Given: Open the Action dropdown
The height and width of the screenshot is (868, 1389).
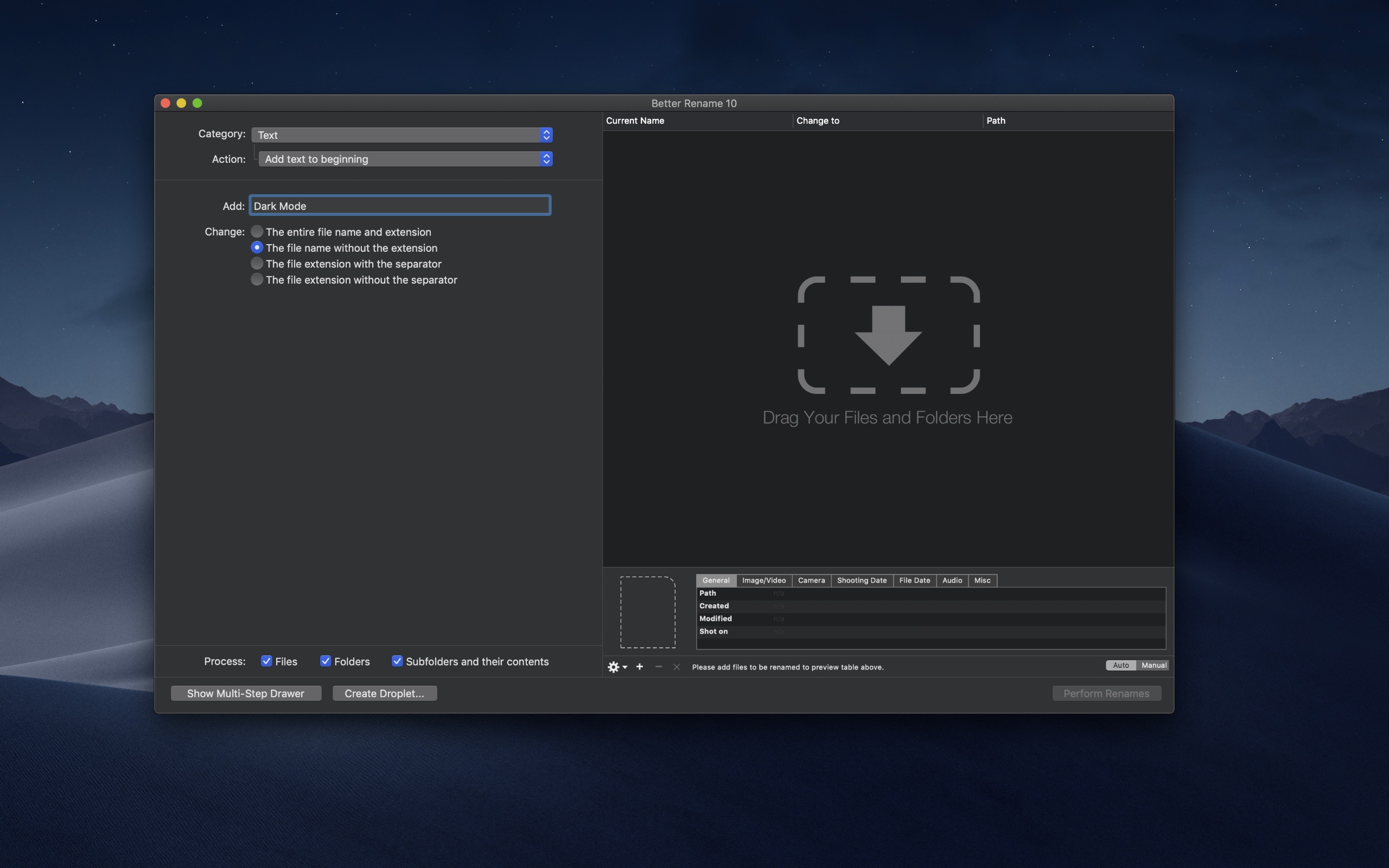Looking at the screenshot, I should pos(405,159).
